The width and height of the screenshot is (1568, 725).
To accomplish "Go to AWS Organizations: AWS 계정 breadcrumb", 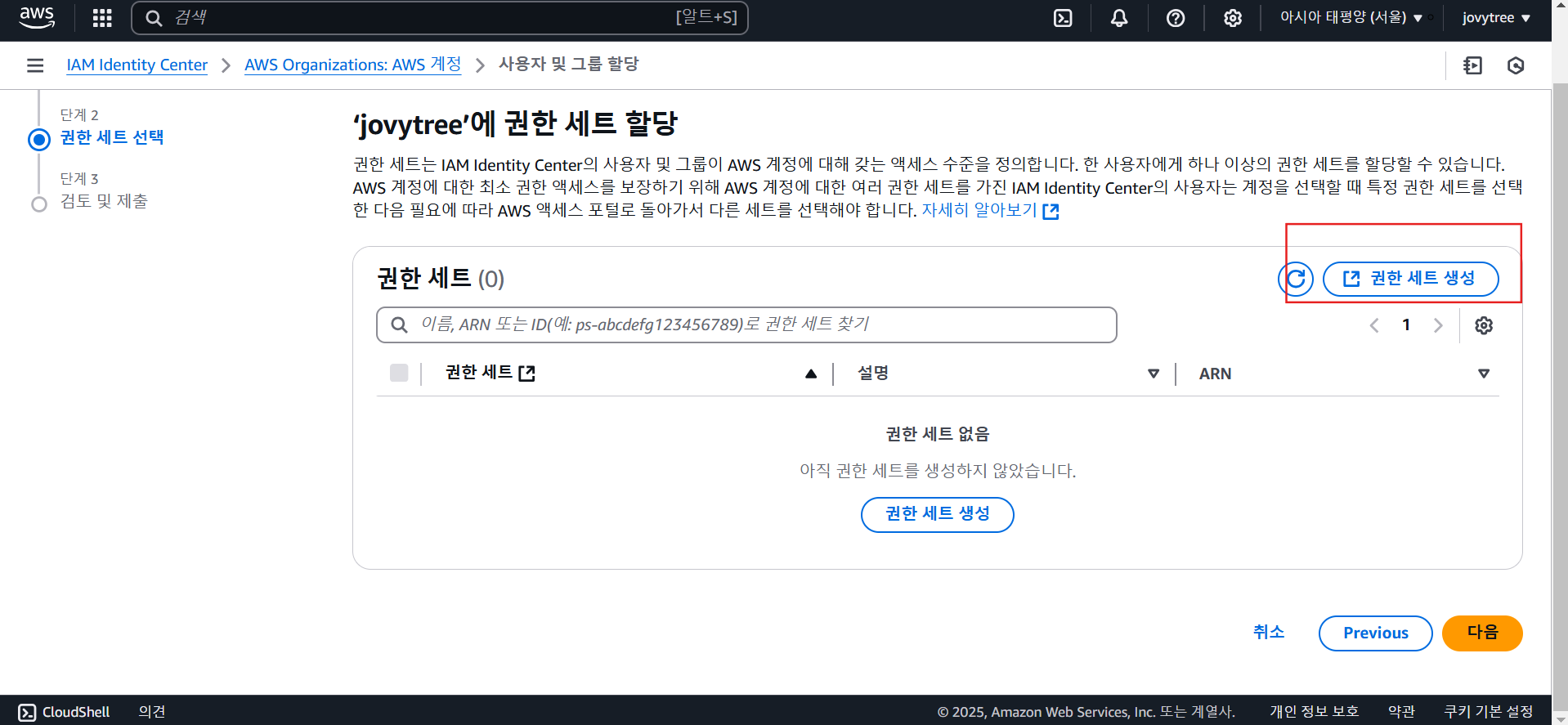I will [353, 65].
